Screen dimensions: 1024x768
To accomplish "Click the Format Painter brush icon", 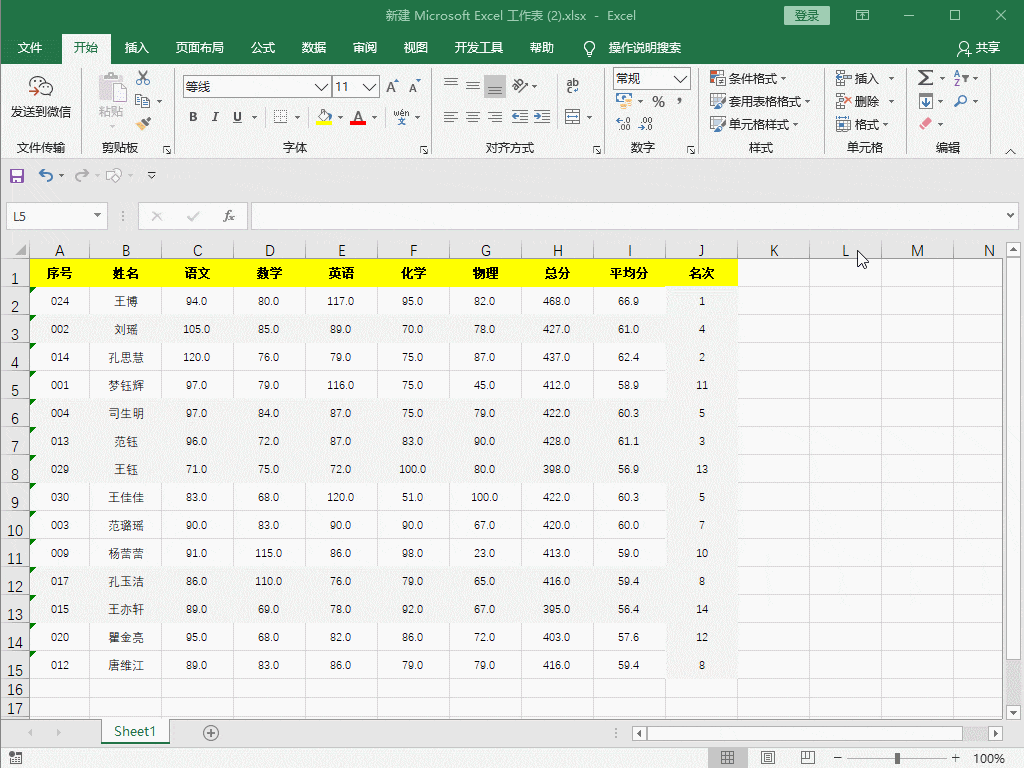I will 144,123.
